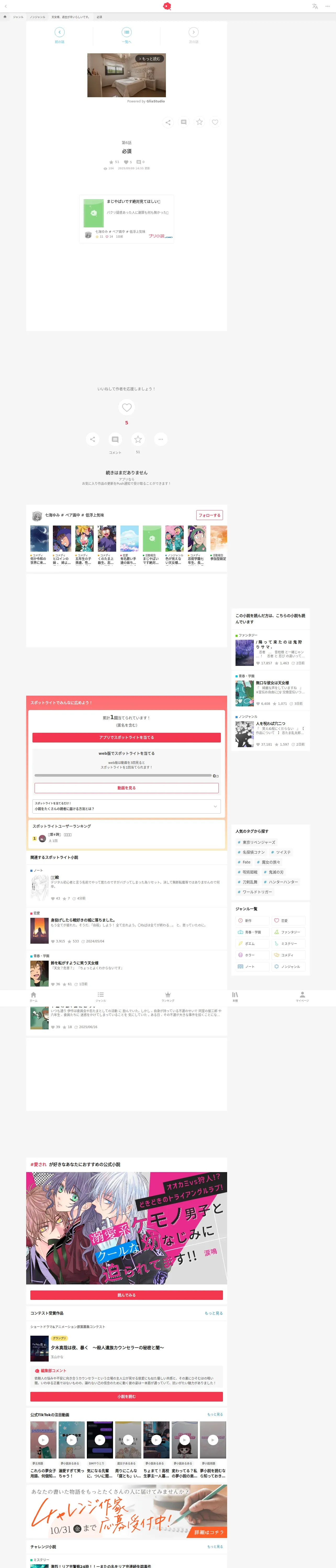The width and height of the screenshot is (336, 1568).
Task: Open 鬼滅の刃 tag
Action: pyautogui.click(x=274, y=872)
